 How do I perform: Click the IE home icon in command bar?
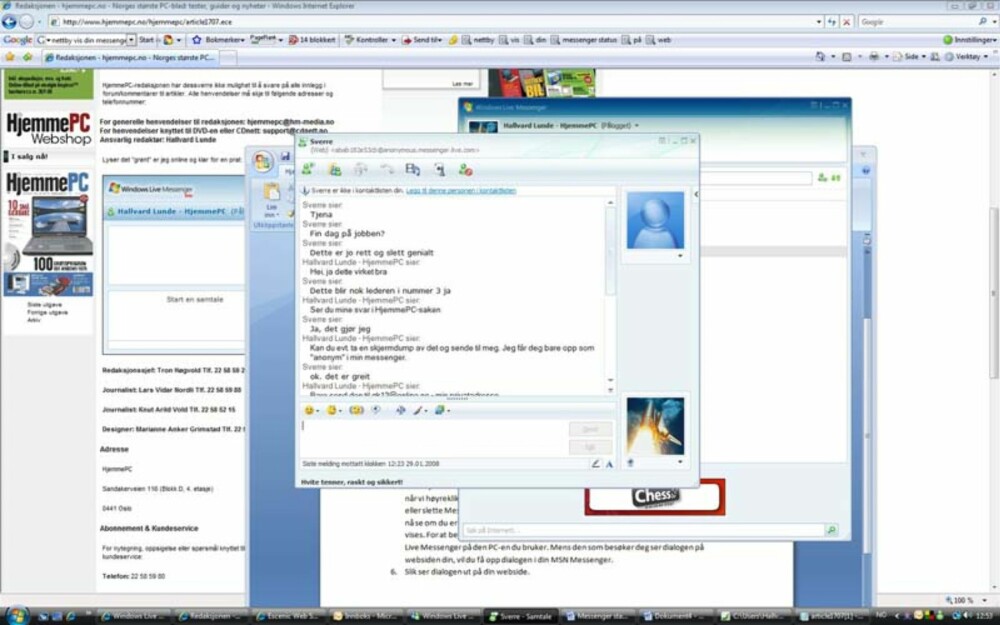820,57
